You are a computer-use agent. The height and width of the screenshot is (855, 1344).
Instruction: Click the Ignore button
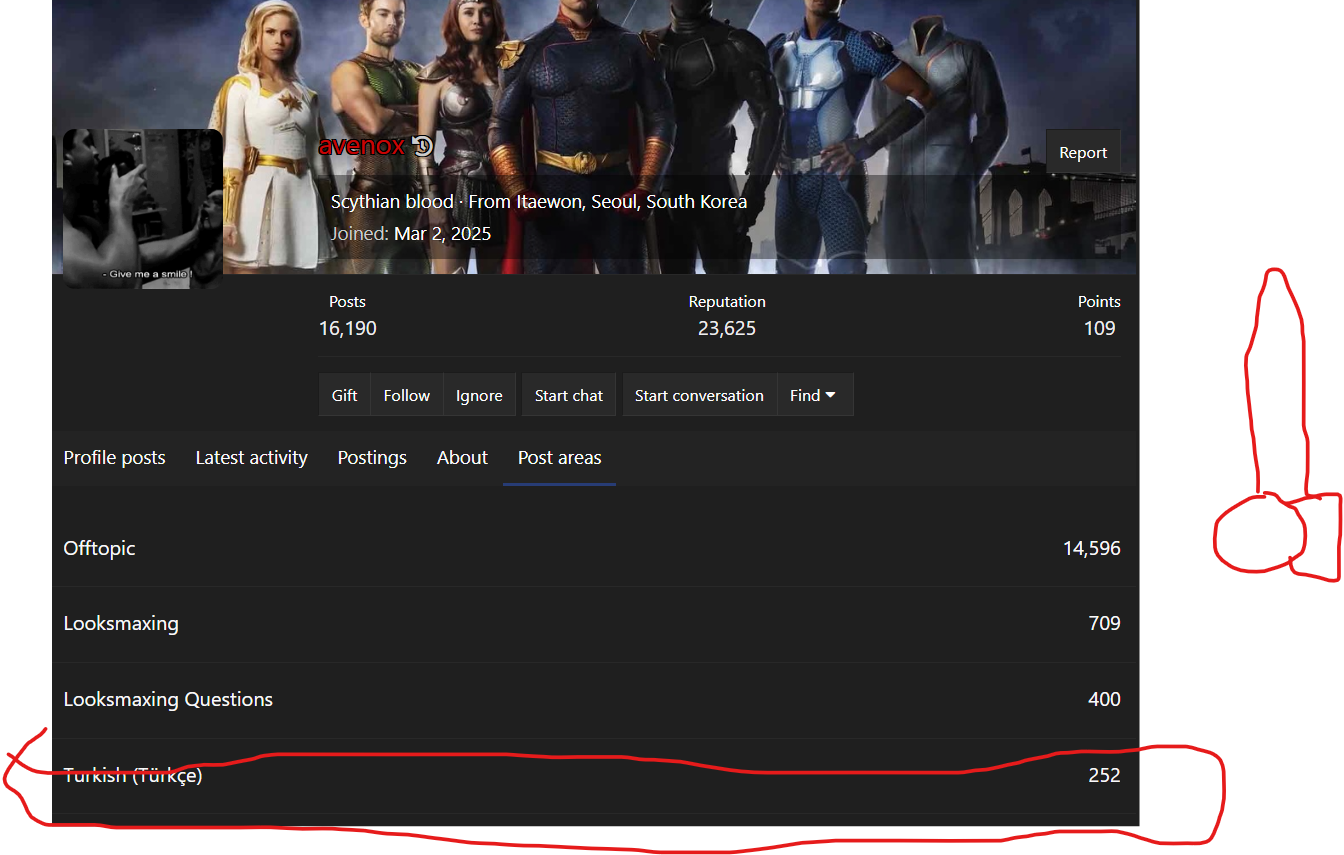[x=479, y=395]
